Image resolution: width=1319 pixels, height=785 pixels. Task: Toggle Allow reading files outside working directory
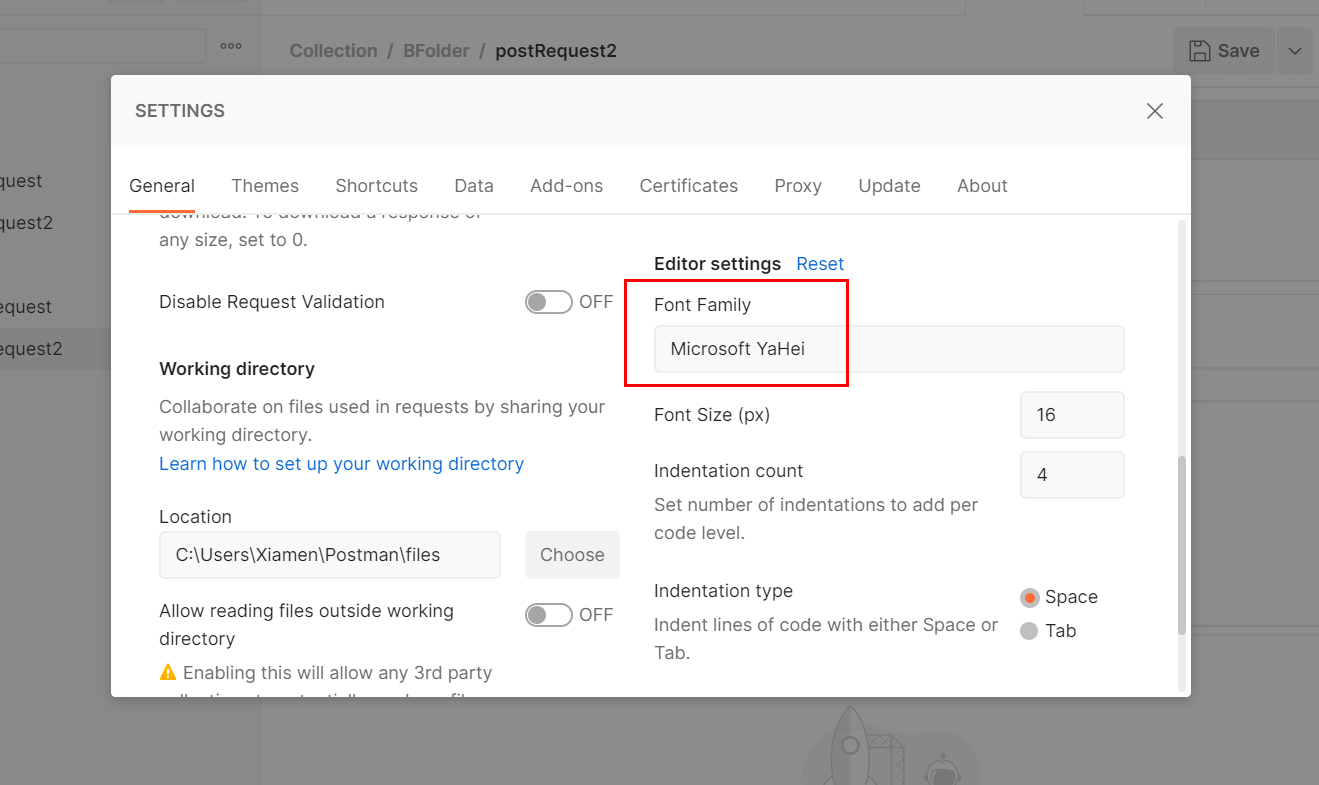click(549, 615)
